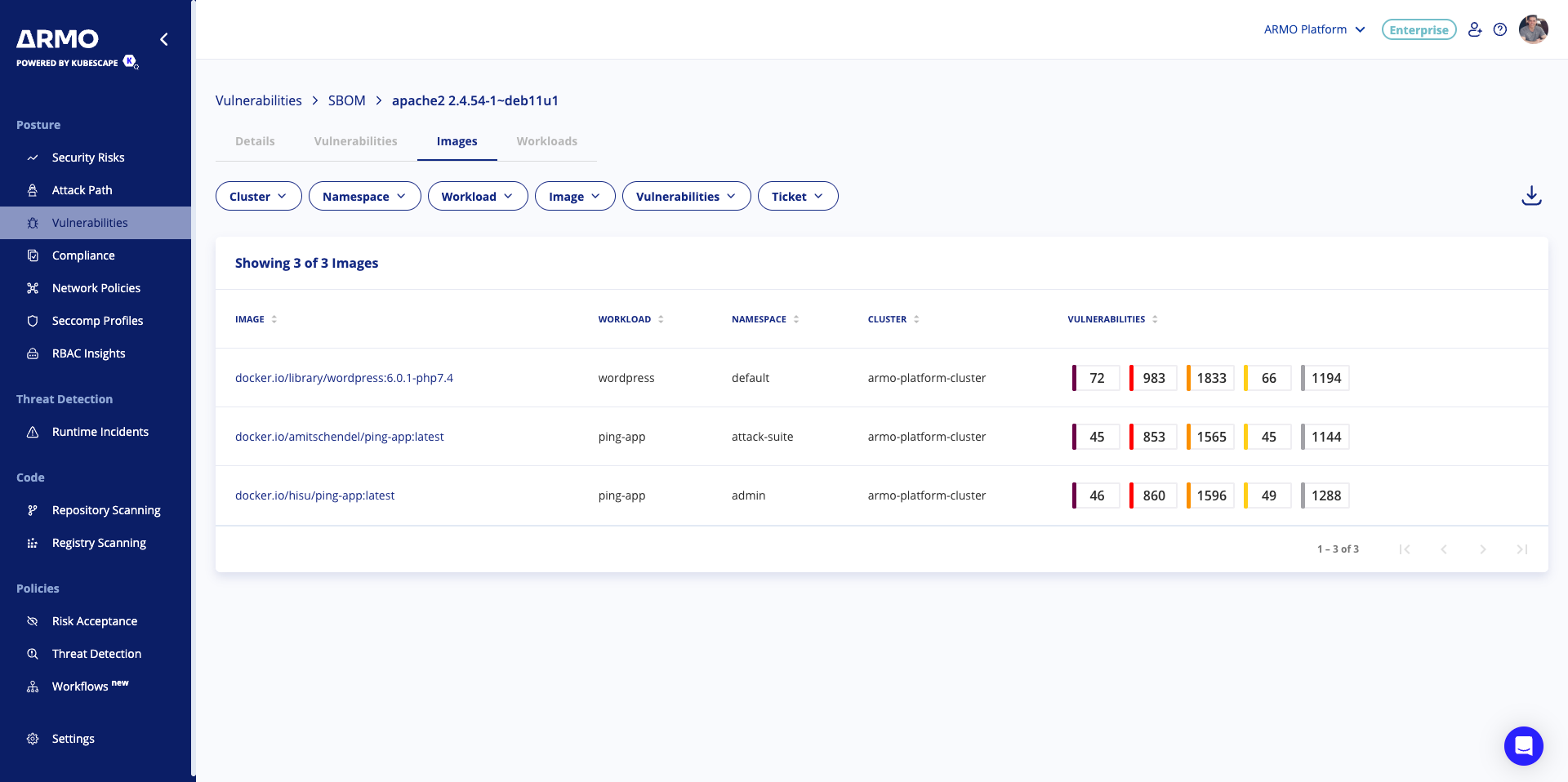Select the Images tab
The image size is (1568, 782).
tap(457, 141)
